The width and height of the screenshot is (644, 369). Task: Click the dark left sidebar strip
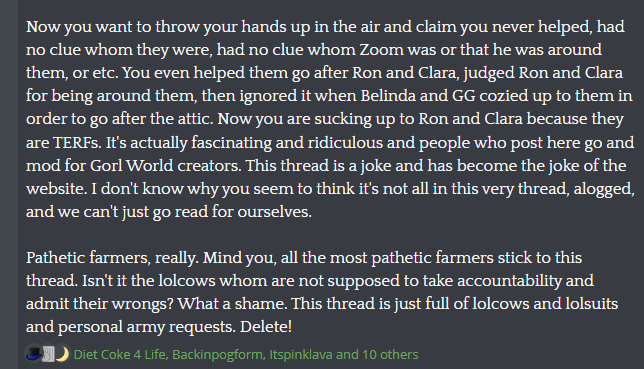(9, 184)
